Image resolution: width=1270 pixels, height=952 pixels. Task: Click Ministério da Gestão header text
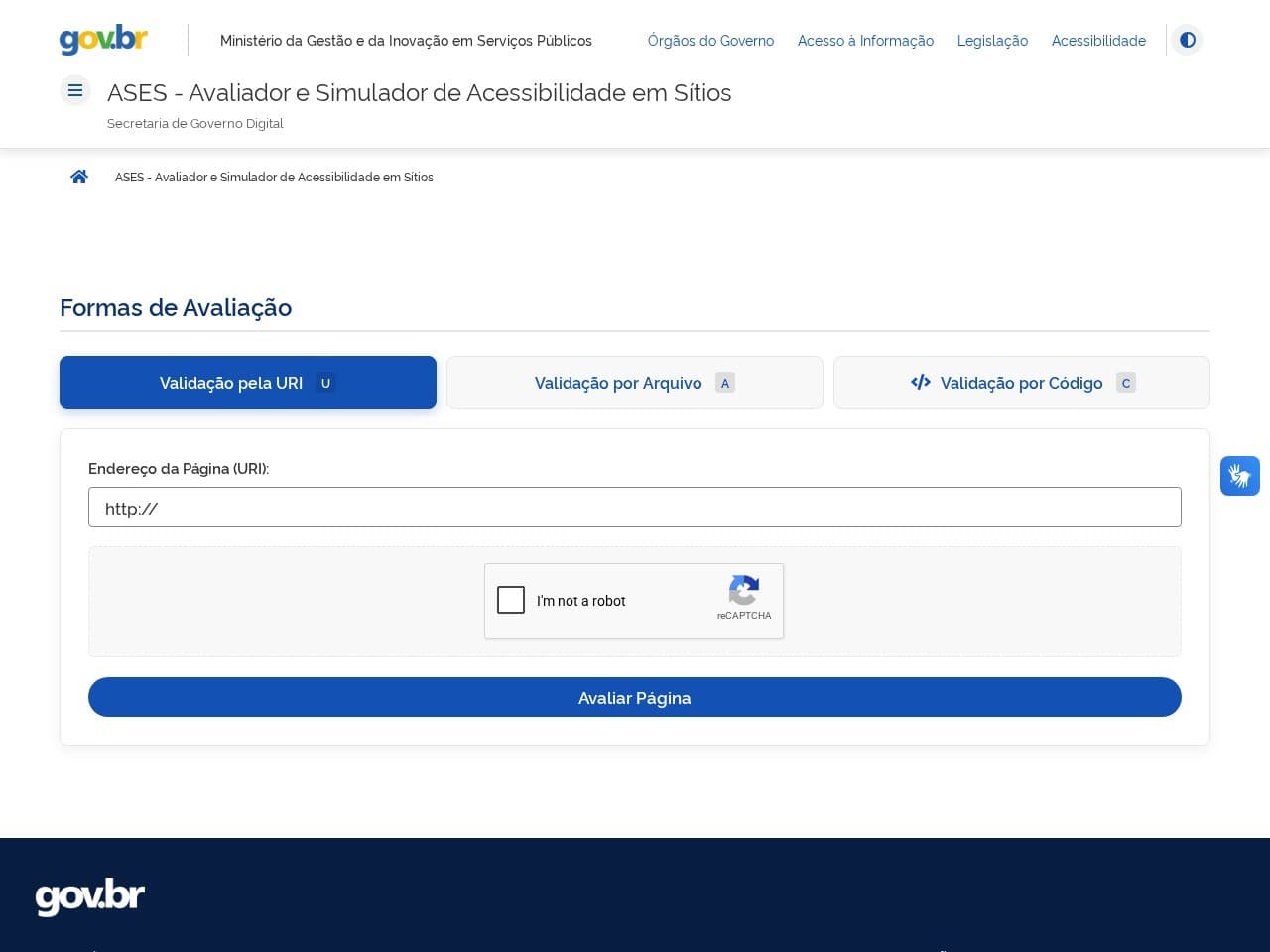pyautogui.click(x=406, y=41)
